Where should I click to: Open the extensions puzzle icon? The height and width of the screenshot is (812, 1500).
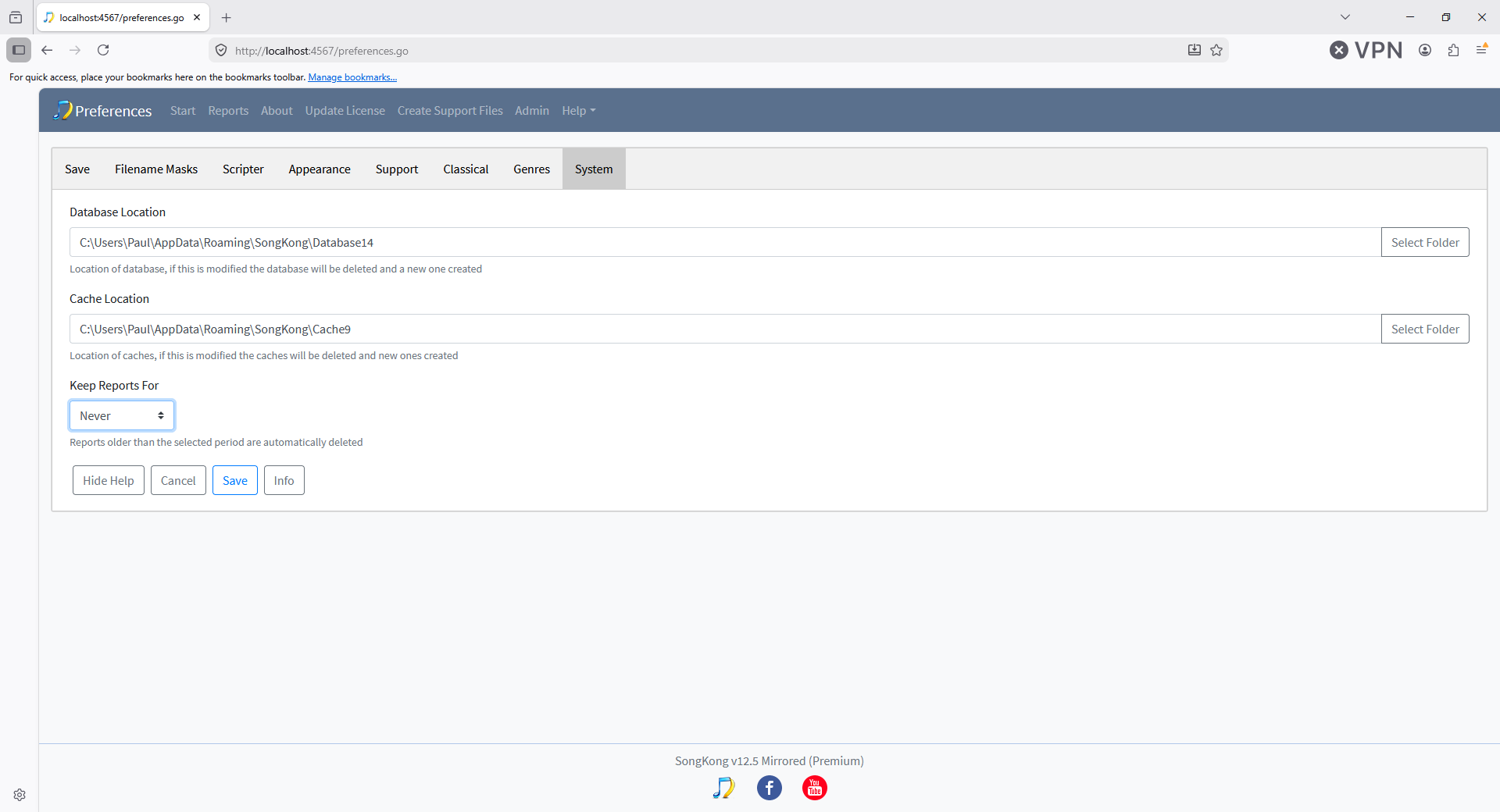1453,50
